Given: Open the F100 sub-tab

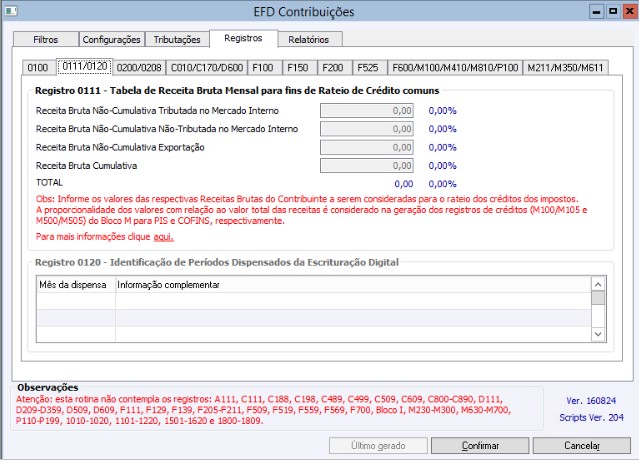Looking at the screenshot, I should coord(263,68).
